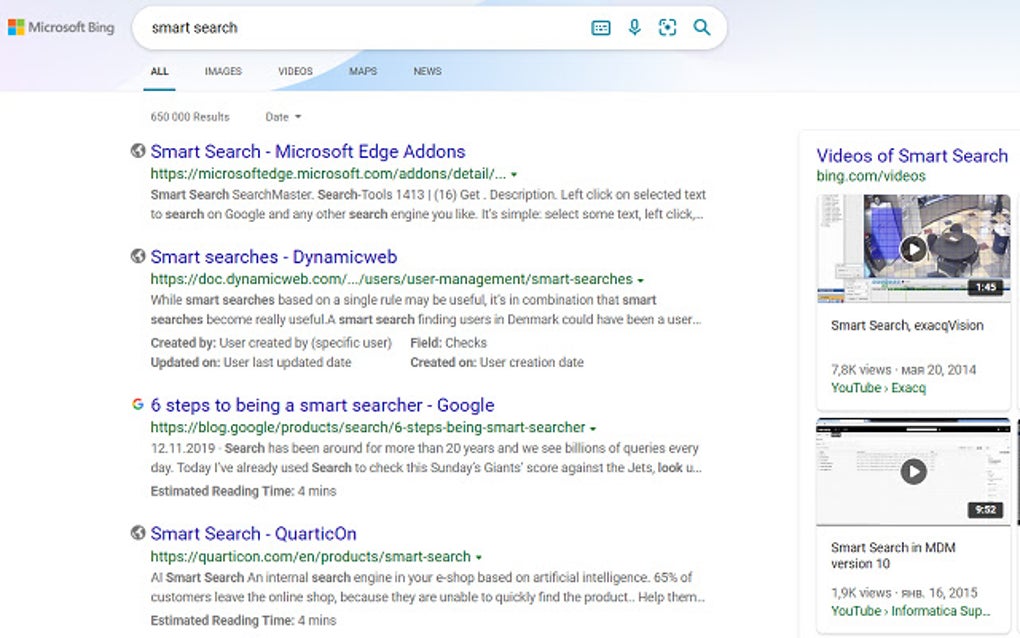Switch to the NEWS tab
This screenshot has height=638, width=1020.
click(427, 71)
